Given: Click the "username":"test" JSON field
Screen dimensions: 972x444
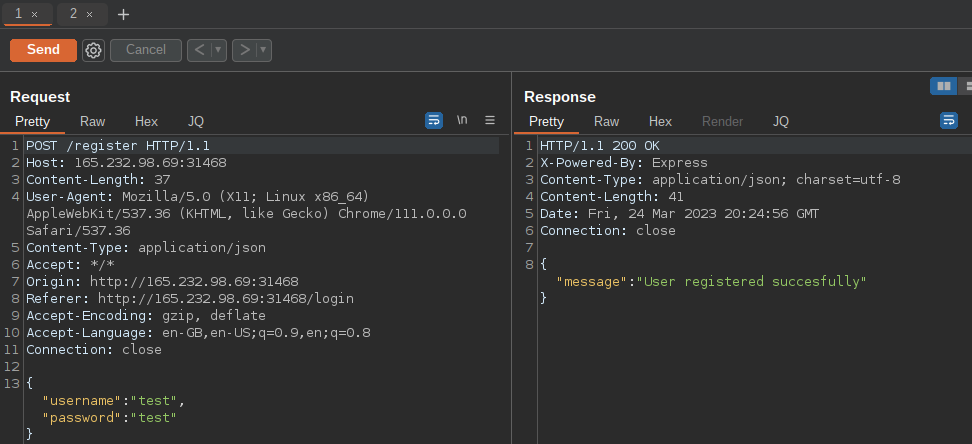Looking at the screenshot, I should tap(113, 401).
